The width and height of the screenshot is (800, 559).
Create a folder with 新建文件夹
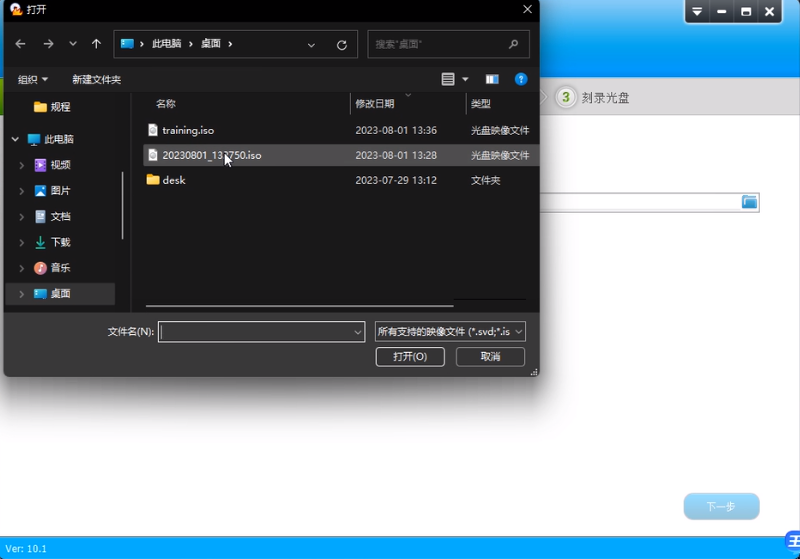pos(96,80)
